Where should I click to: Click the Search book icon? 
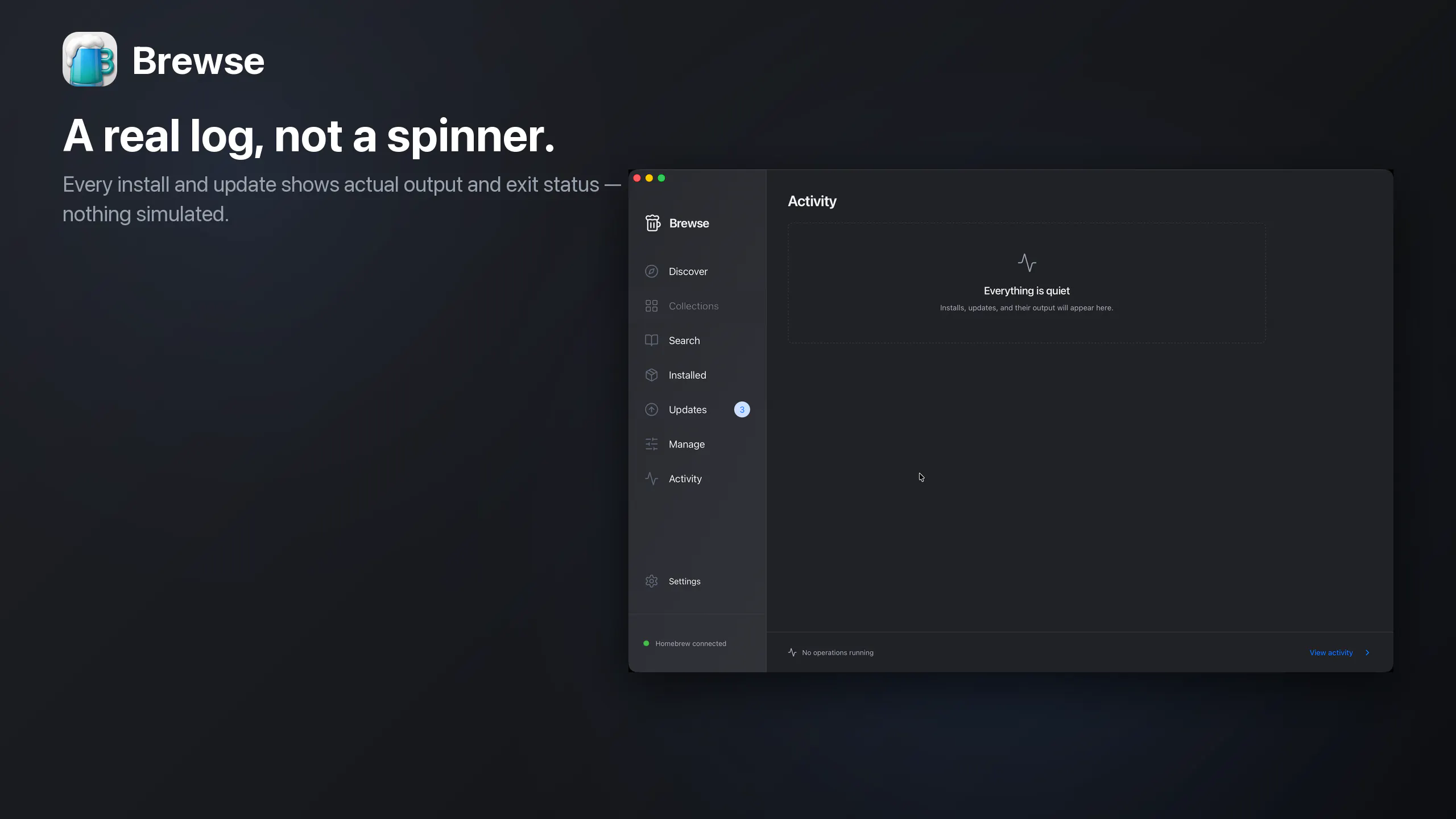652,340
